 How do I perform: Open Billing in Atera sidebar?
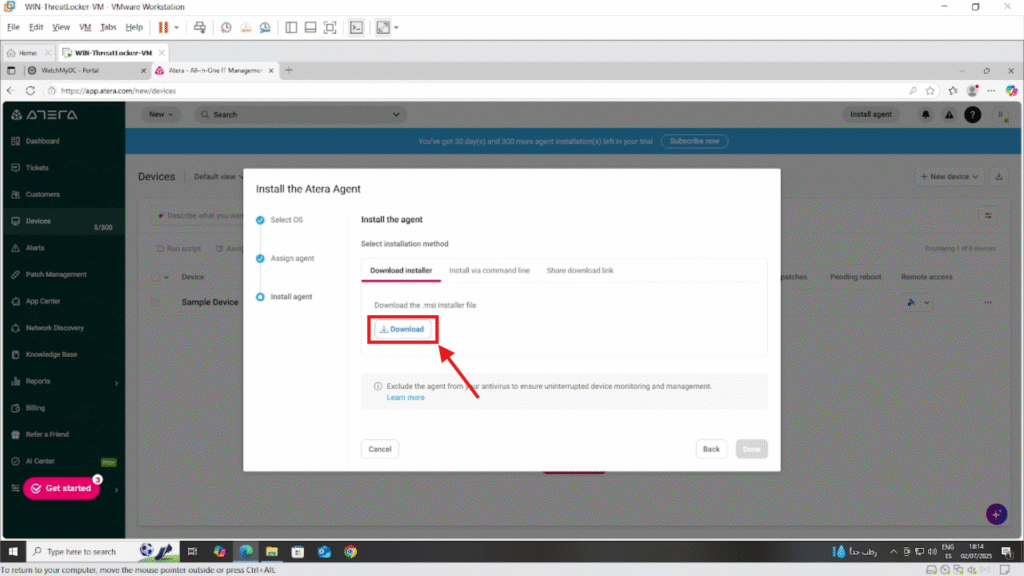[35, 408]
